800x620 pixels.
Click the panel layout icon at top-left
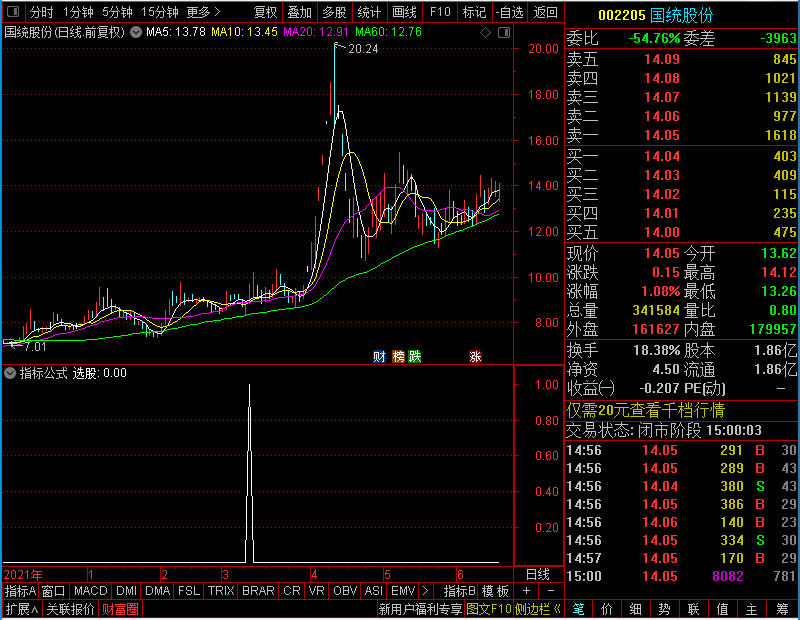click(13, 11)
